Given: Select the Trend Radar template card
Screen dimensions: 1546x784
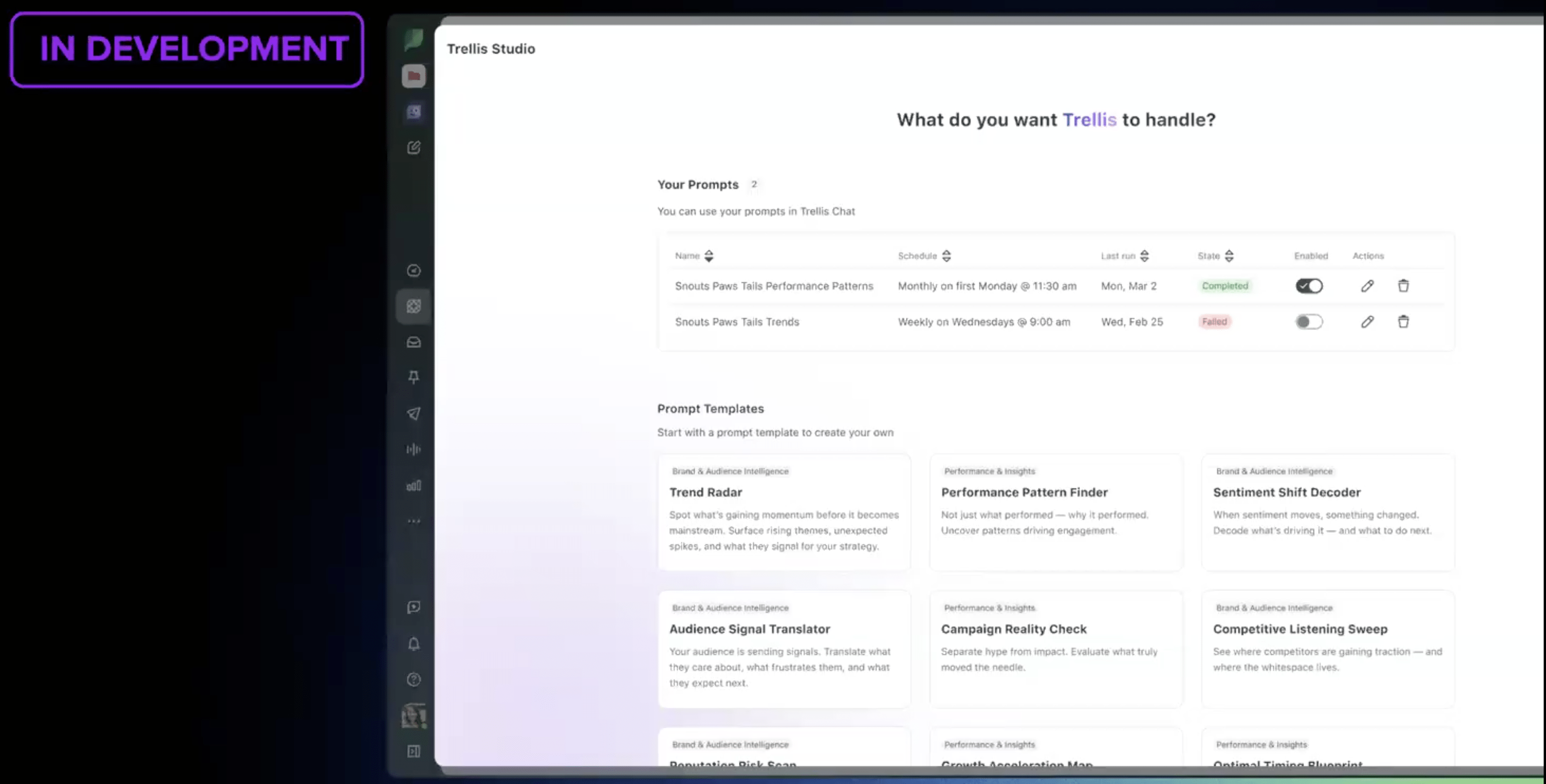Looking at the screenshot, I should point(784,512).
